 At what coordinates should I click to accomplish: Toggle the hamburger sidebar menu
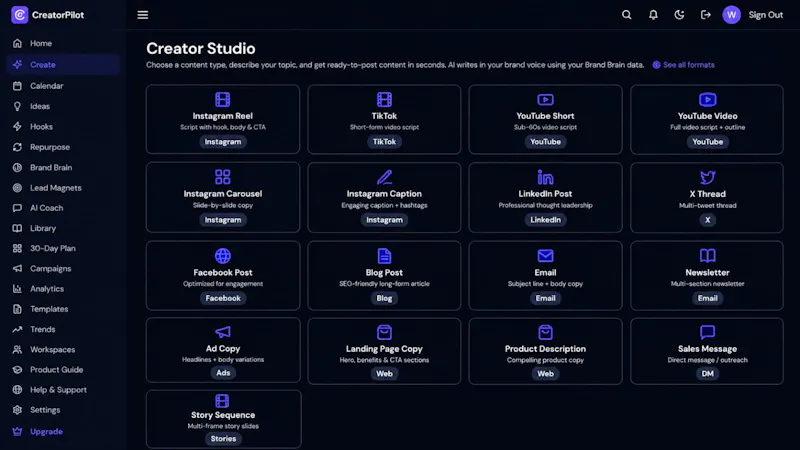pos(143,15)
